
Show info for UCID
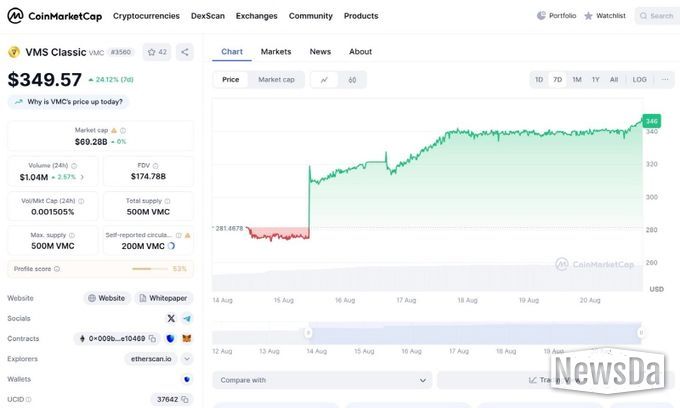[x=29, y=399]
